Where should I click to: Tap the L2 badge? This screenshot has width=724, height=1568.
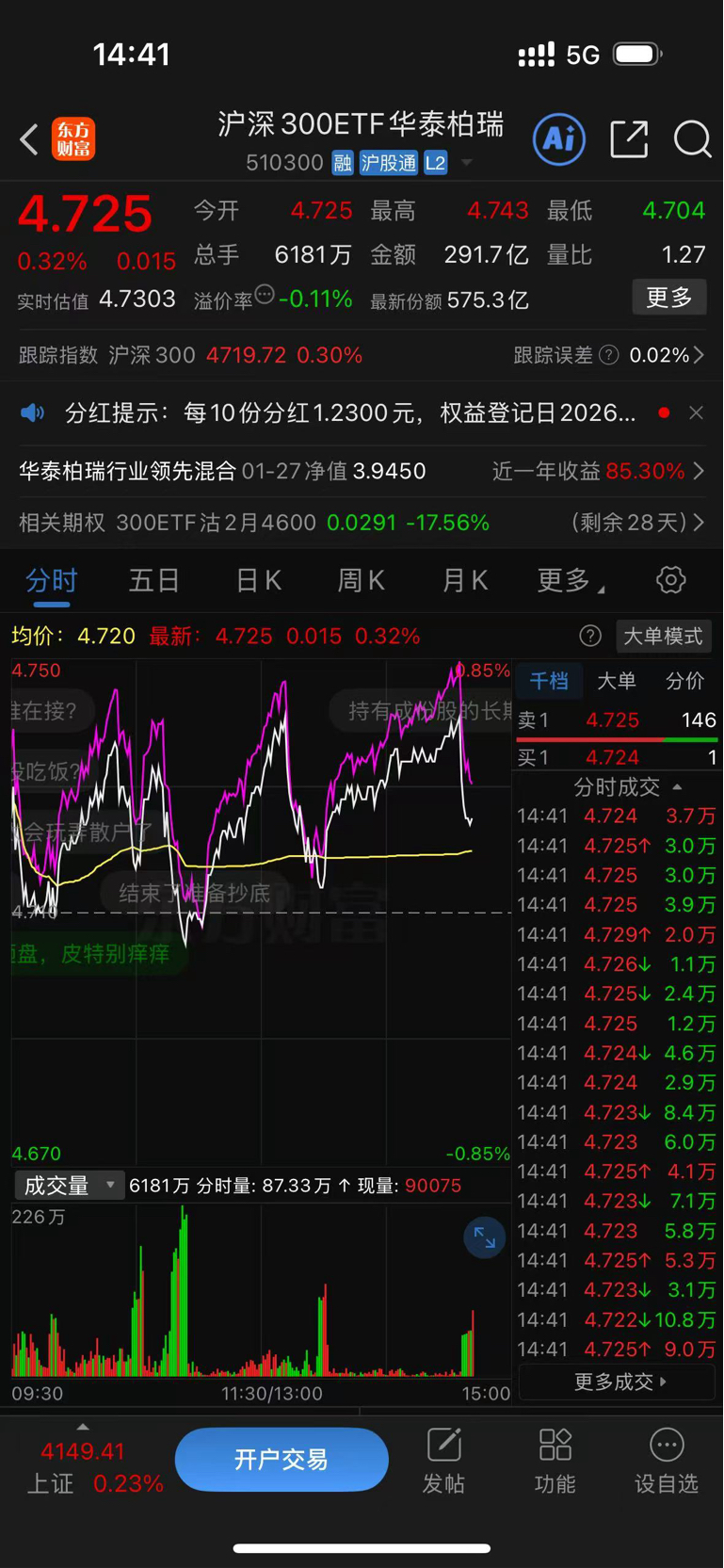[435, 163]
